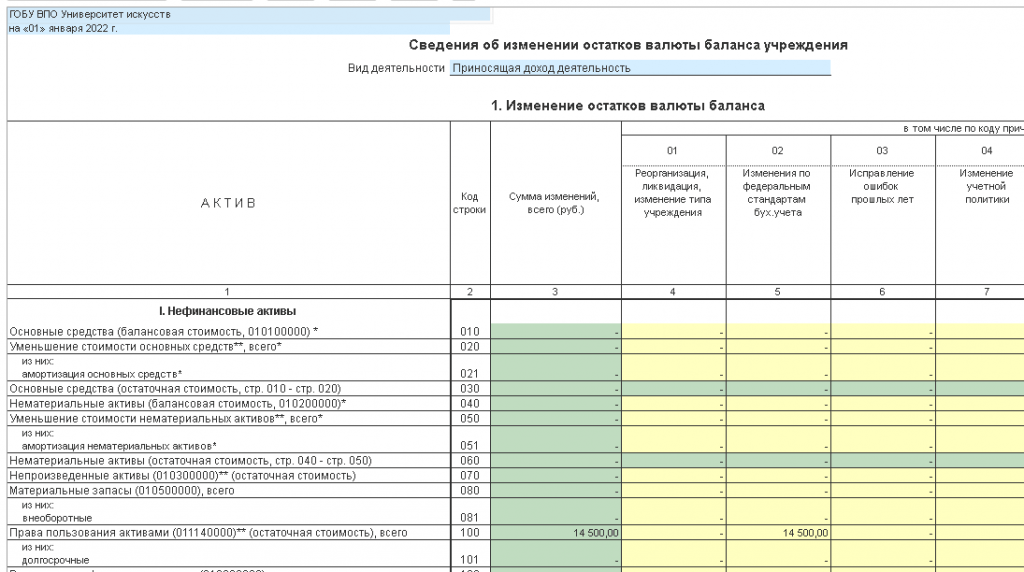Image resolution: width=1024 pixels, height=572 pixels.
Task: Click 'Исправление ошибок прошлых лет' column header
Action: click(x=883, y=186)
